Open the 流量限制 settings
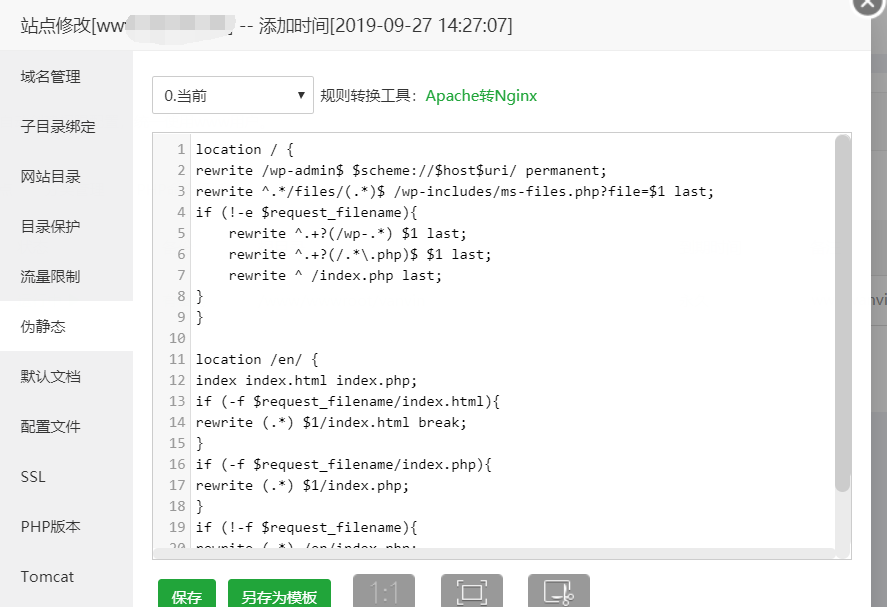 pos(51,277)
